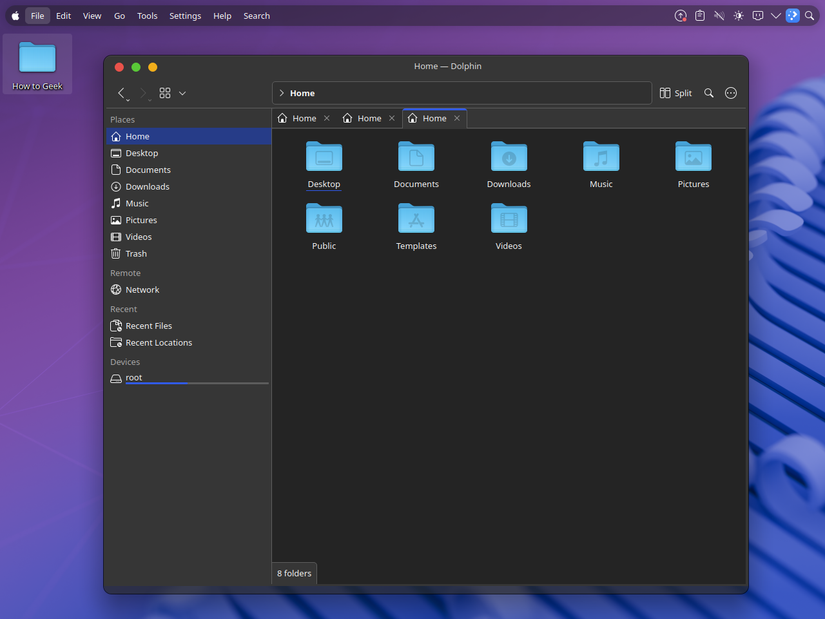Screen dimensions: 825x619
Task: Expand the breadcrumb arrow before Home
Action: tap(283, 92)
